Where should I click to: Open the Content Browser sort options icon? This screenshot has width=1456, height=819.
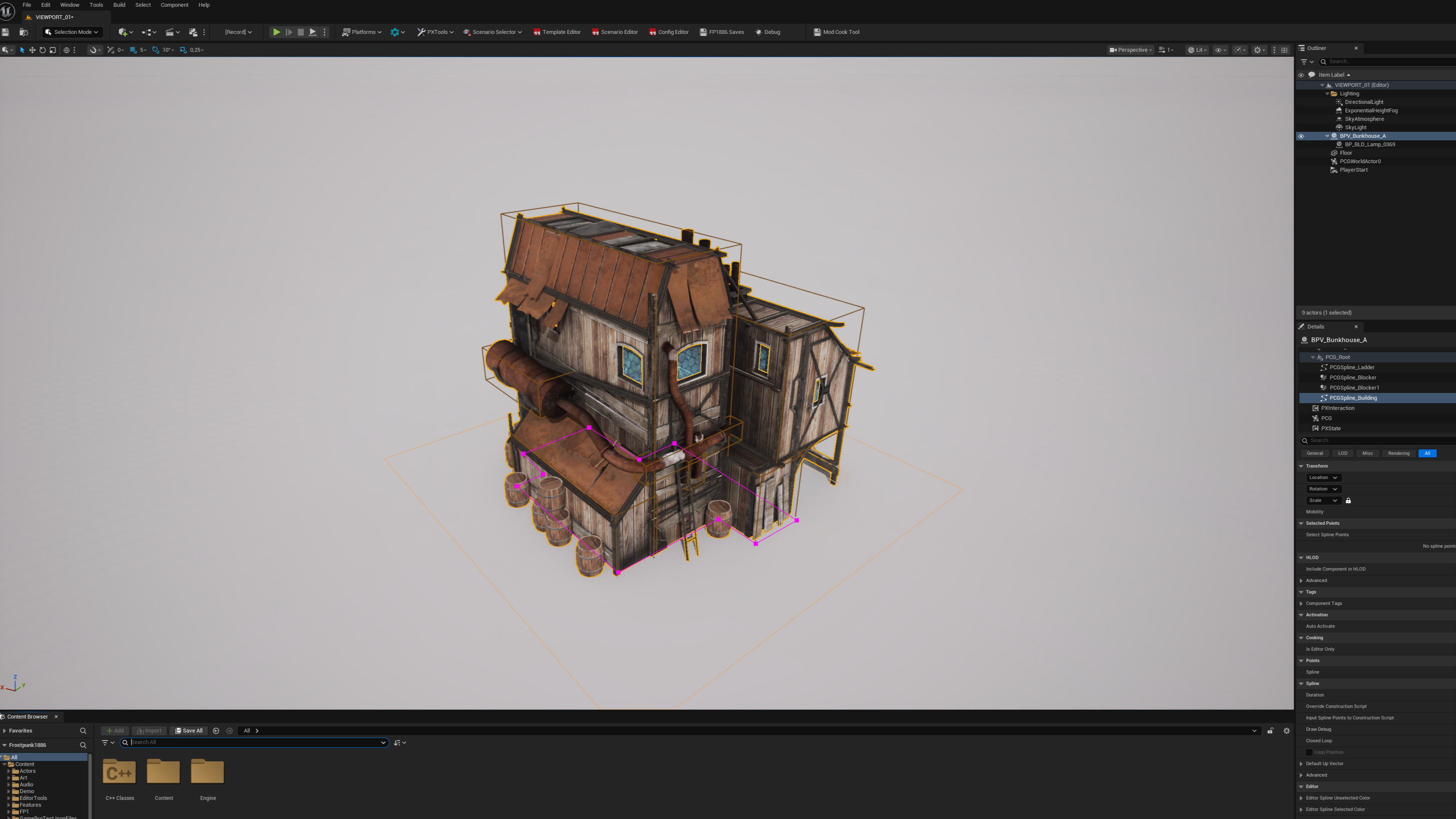point(400,743)
